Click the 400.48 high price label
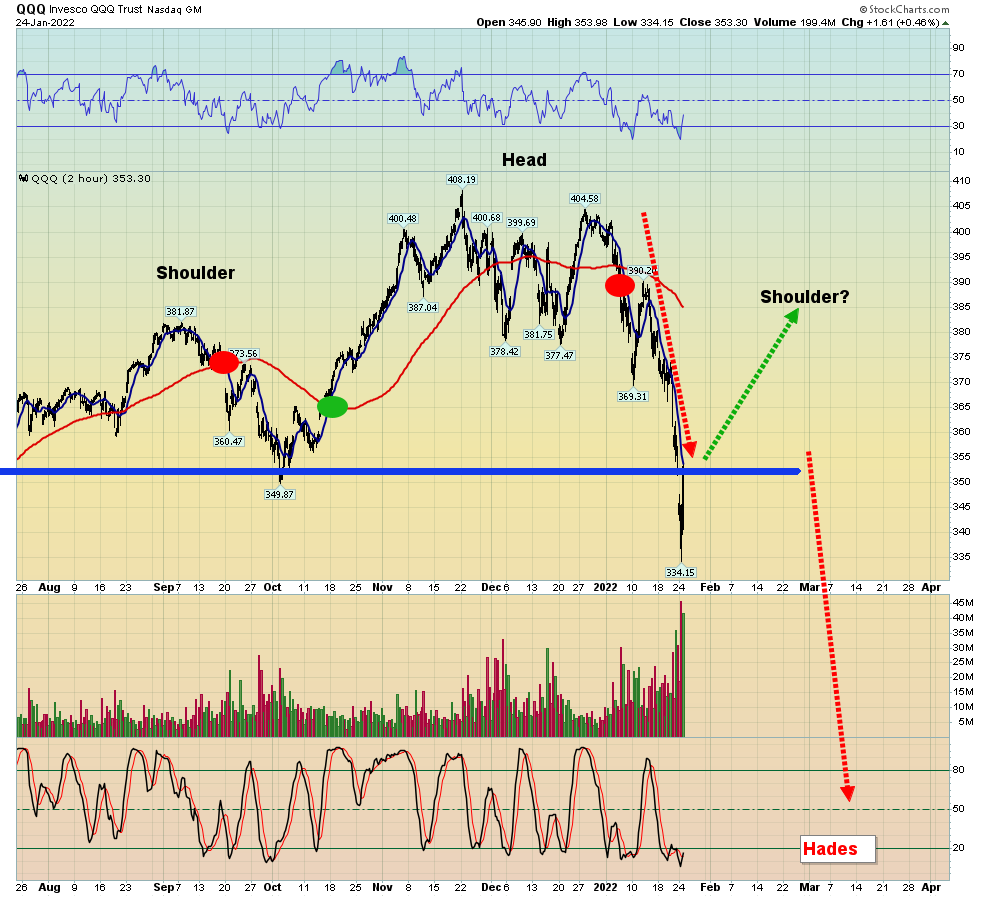 [x=402, y=219]
